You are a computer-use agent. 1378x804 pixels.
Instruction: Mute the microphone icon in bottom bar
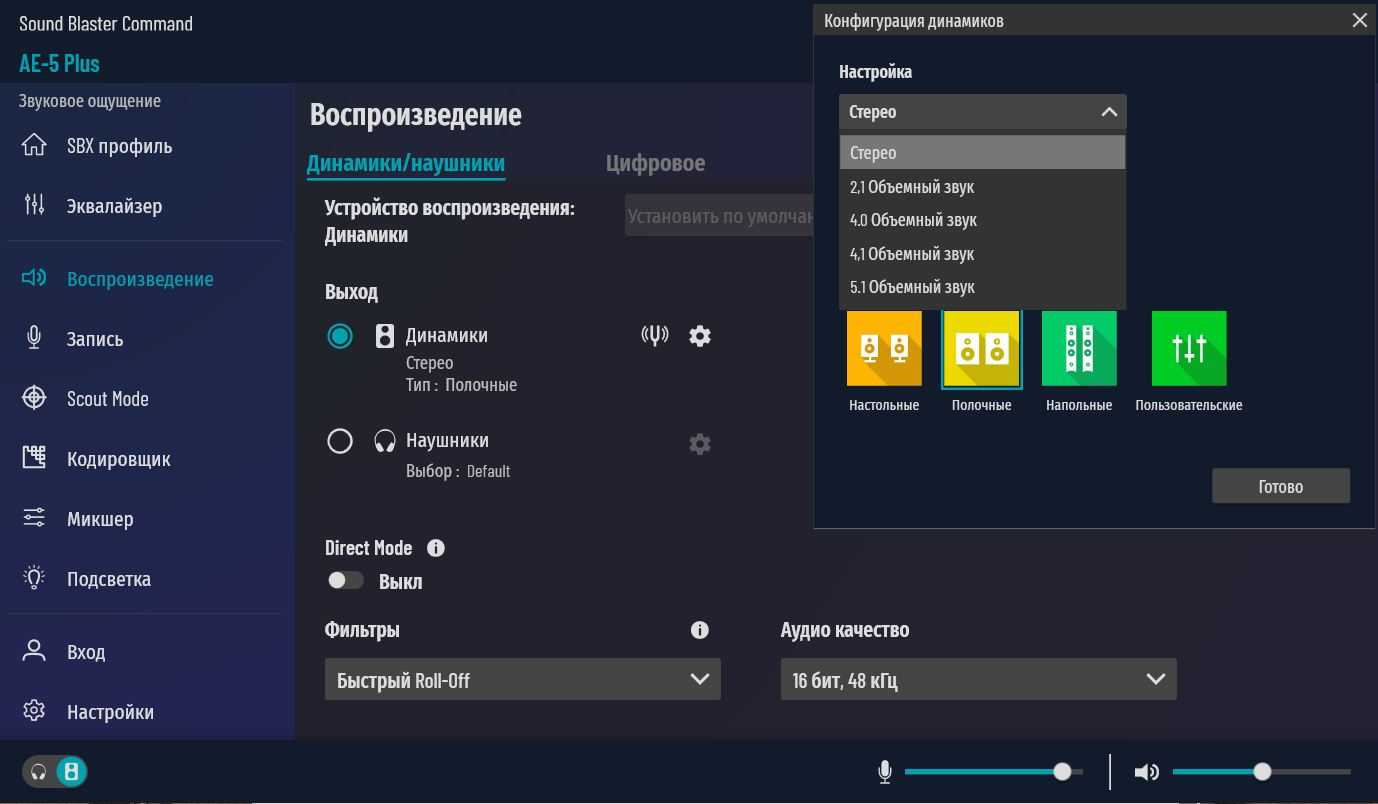885,772
